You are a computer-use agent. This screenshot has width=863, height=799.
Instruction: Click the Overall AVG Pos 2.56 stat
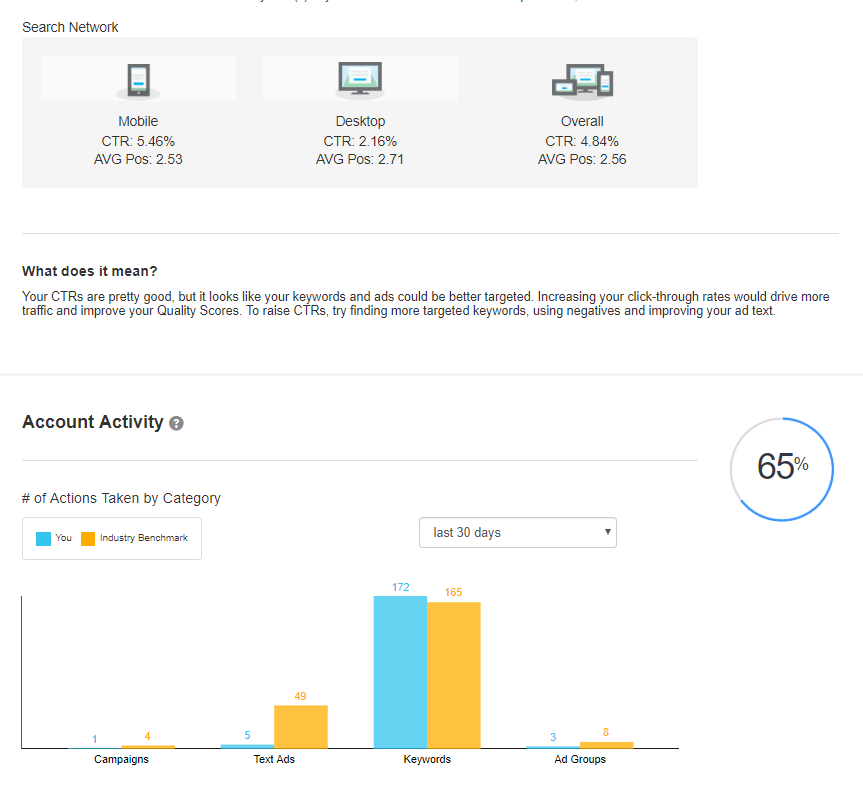coord(582,159)
